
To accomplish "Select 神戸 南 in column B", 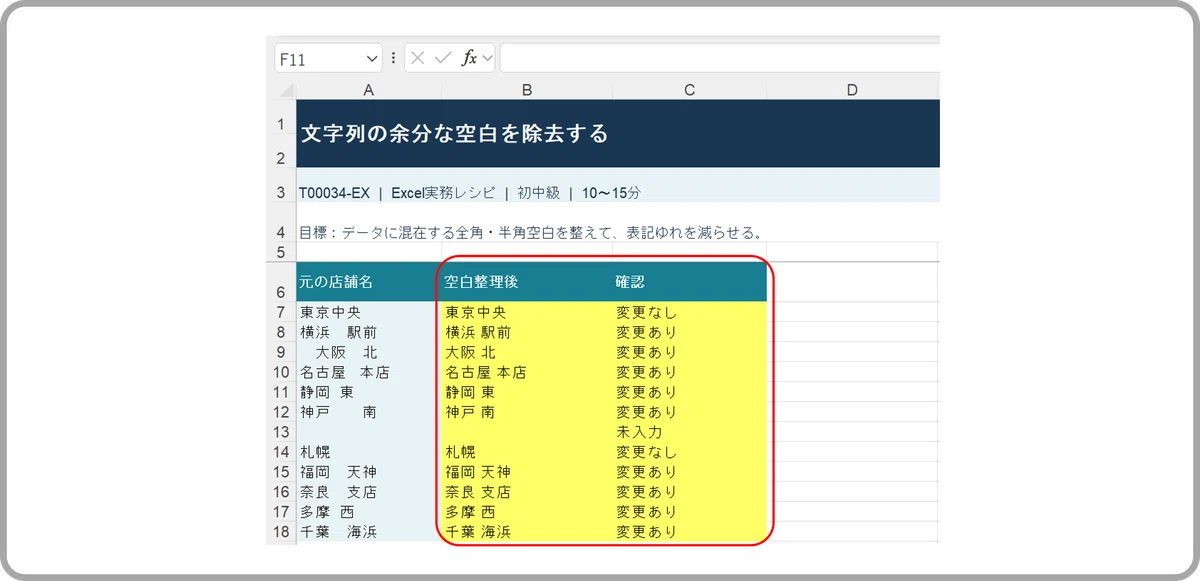I will pyautogui.click(x=527, y=412).
